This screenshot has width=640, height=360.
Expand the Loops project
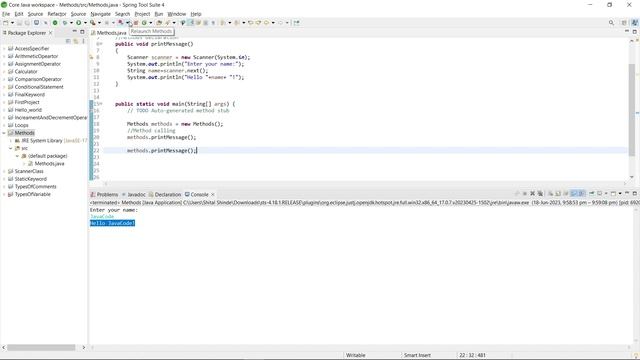pyautogui.click(x=4, y=125)
